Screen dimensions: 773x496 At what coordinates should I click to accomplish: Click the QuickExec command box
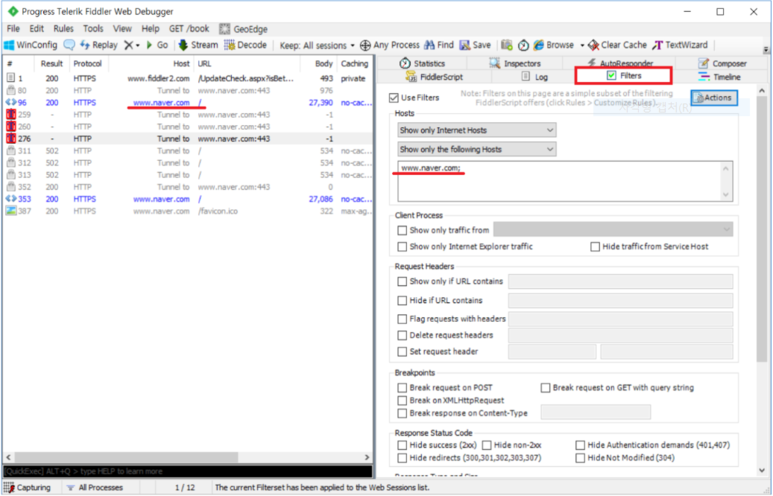point(188,471)
